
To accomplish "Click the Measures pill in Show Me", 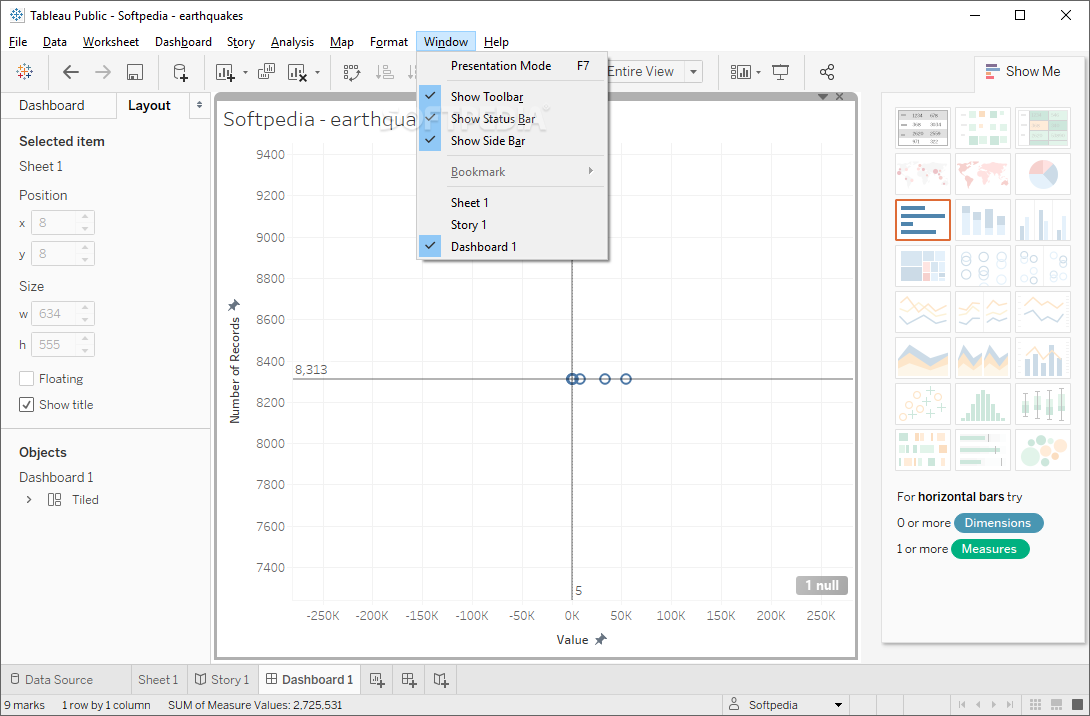I will pyautogui.click(x=989, y=549).
